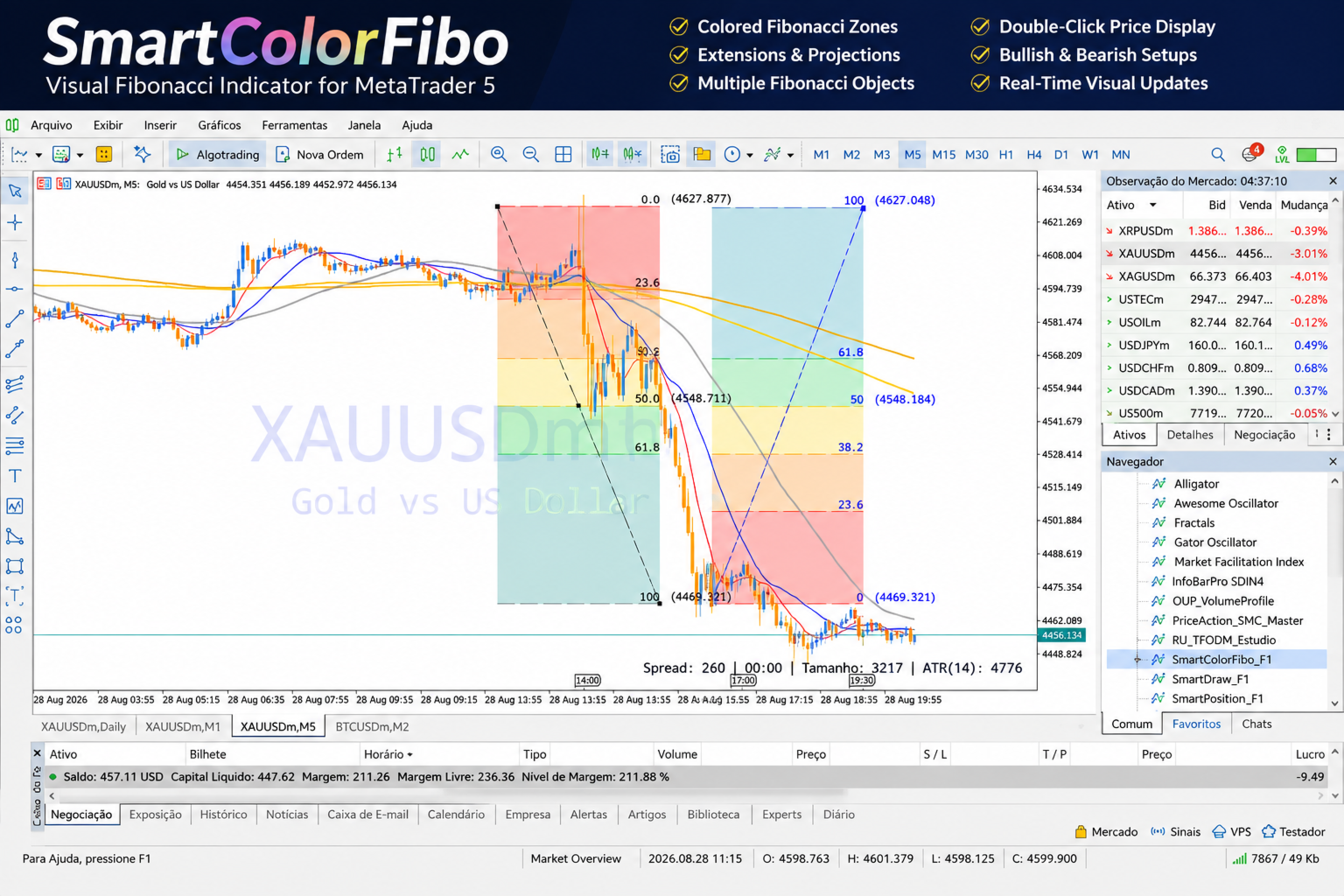1344x896 pixels.
Task: Open the IDE sparkle icon in toolbar
Action: point(142,155)
